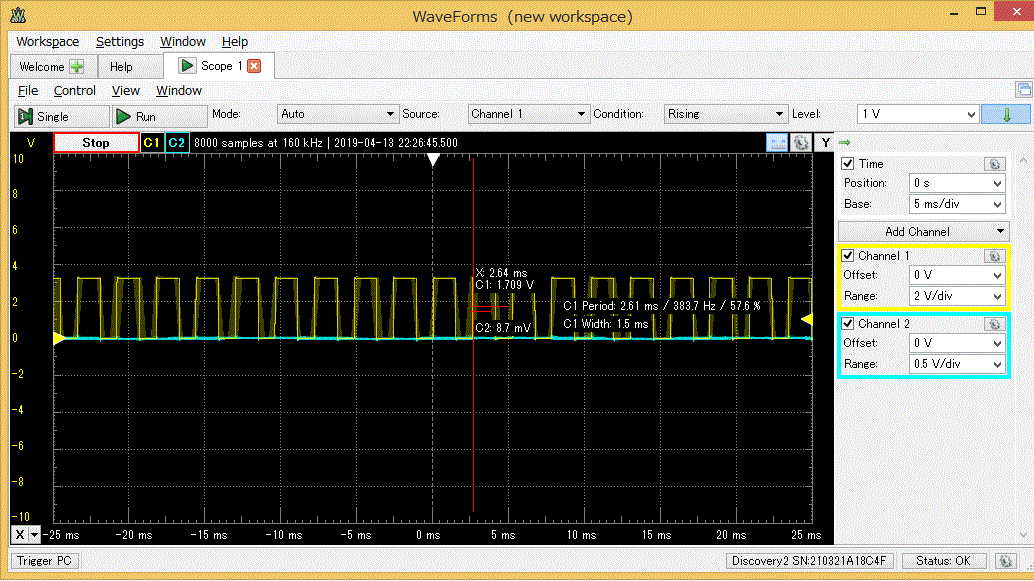This screenshot has height=581, width=1034.
Task: Open Channel 1 Offset dropdown
Action: 957,275
